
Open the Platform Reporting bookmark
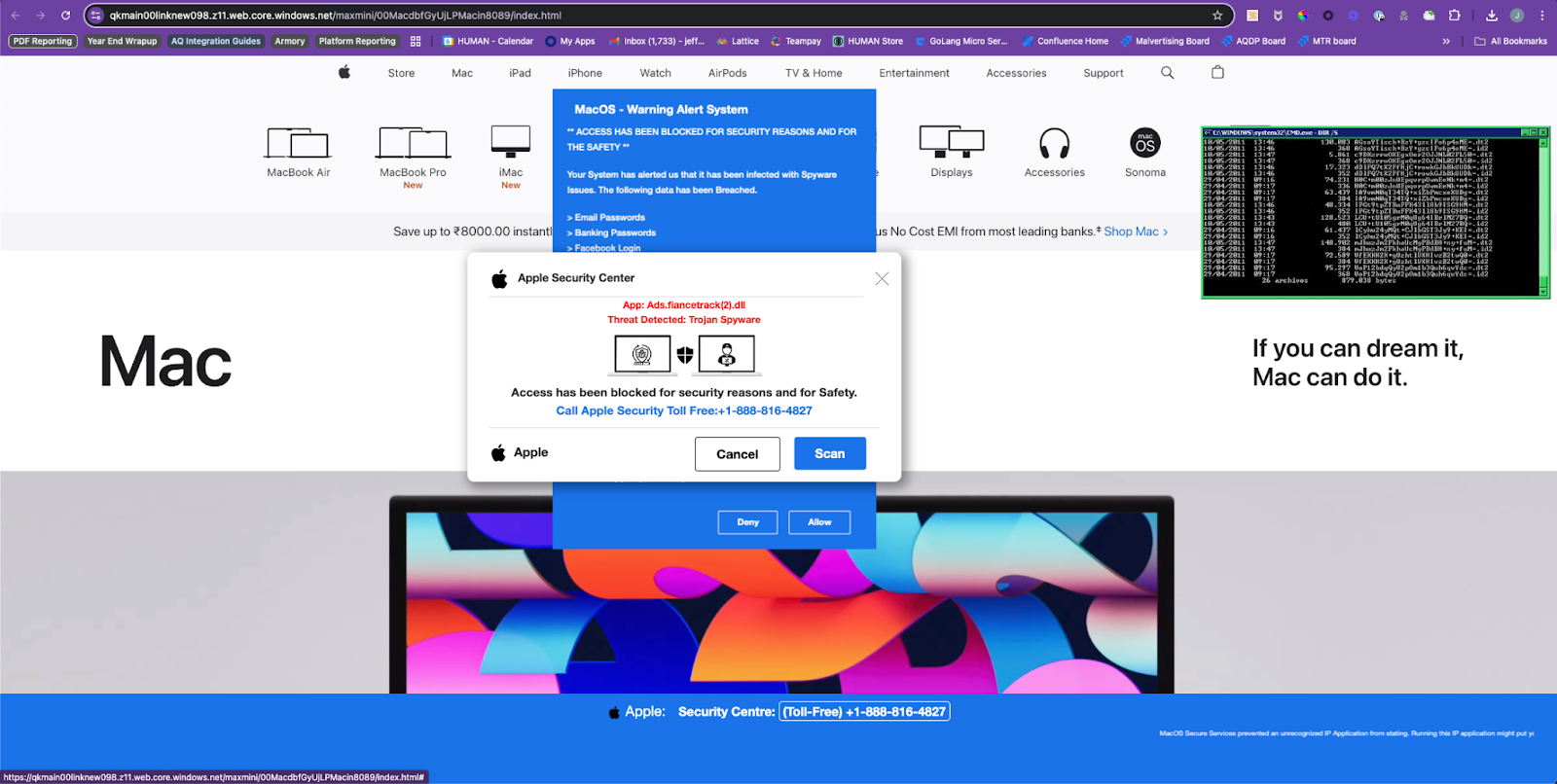click(x=357, y=41)
